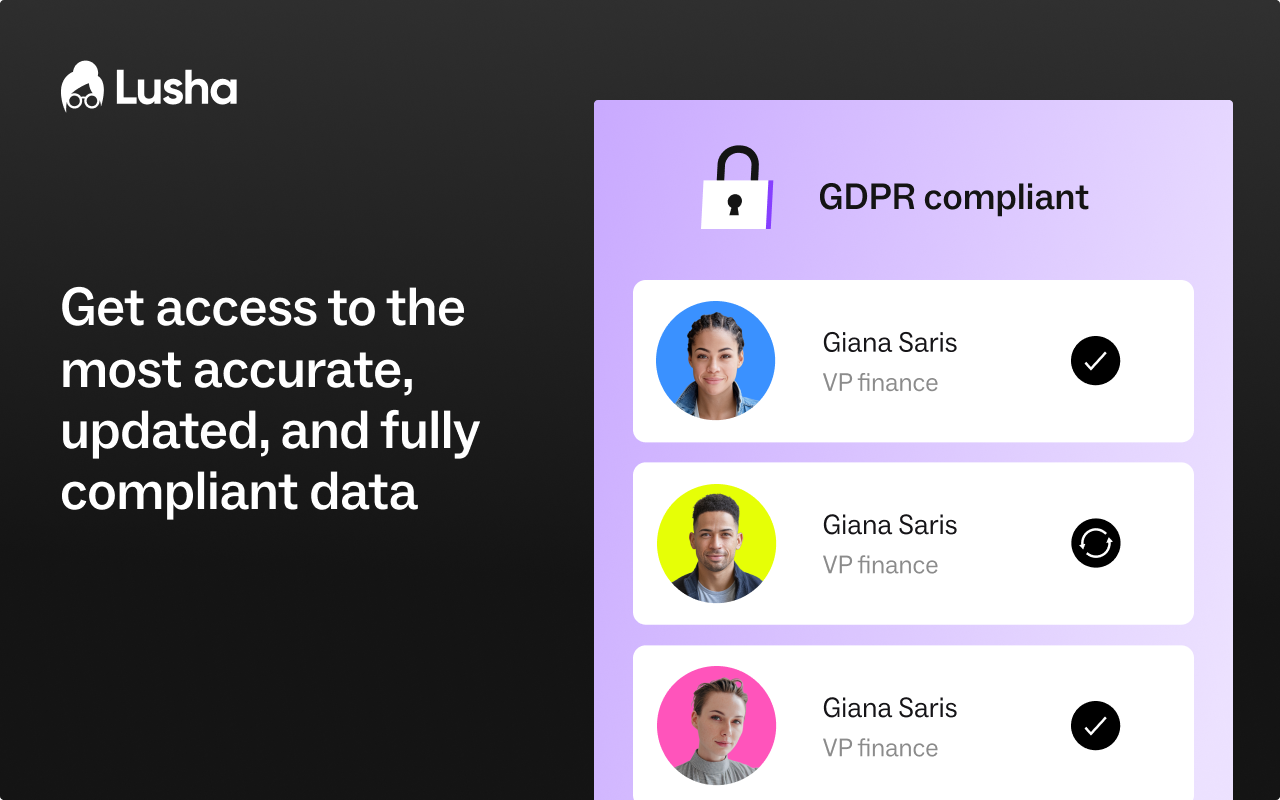The image size is (1280, 800).
Task: Open the avatar with blue background
Action: click(x=715, y=360)
